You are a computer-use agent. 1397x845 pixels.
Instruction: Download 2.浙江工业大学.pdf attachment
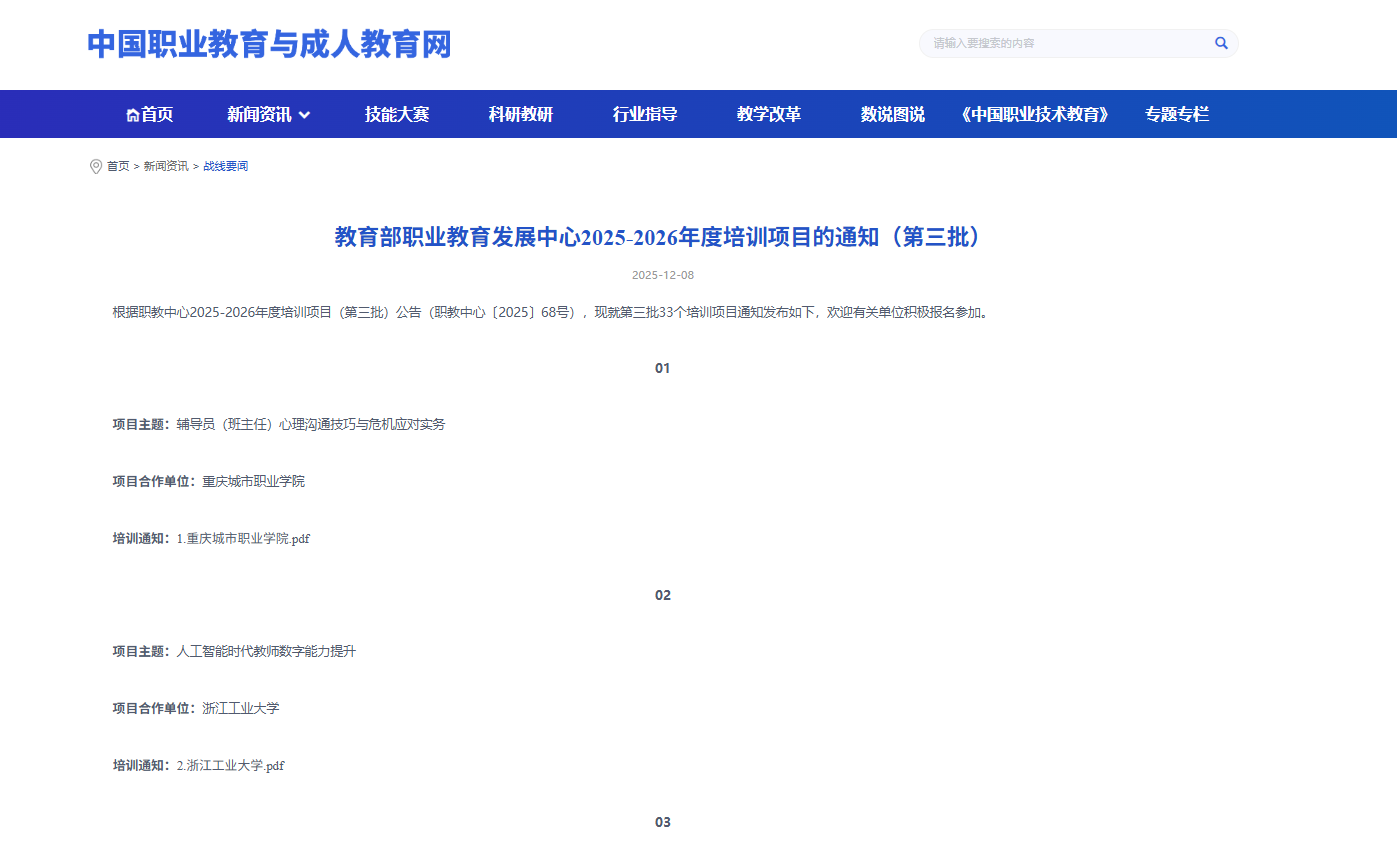coord(230,765)
